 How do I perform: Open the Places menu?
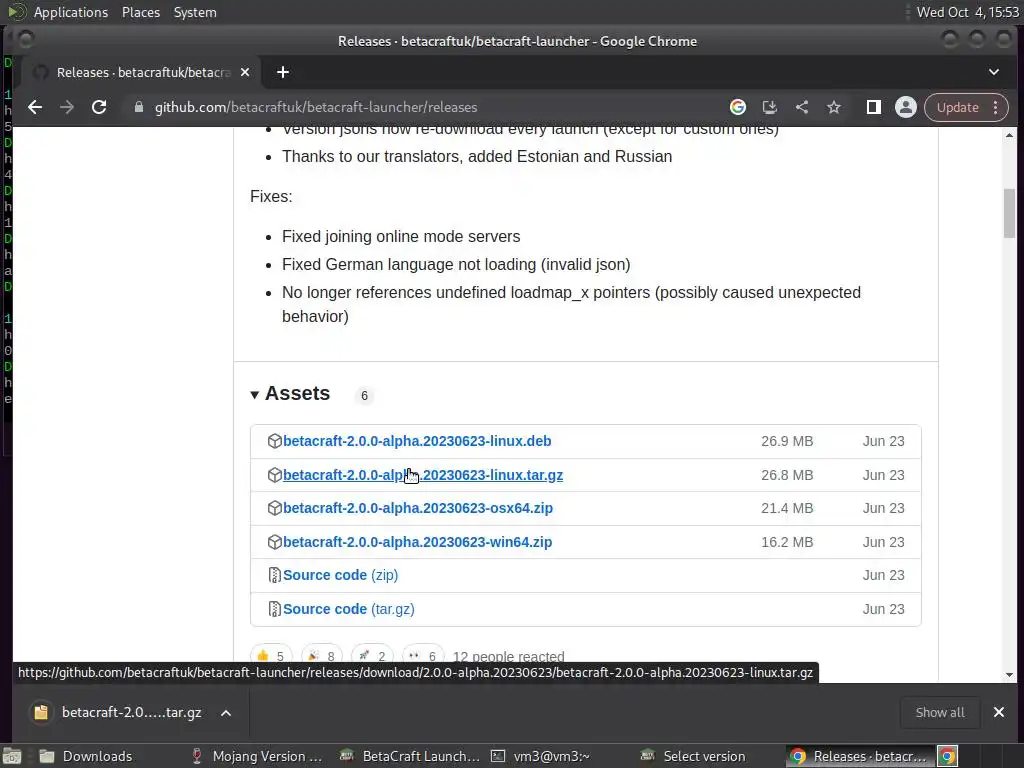(x=140, y=12)
